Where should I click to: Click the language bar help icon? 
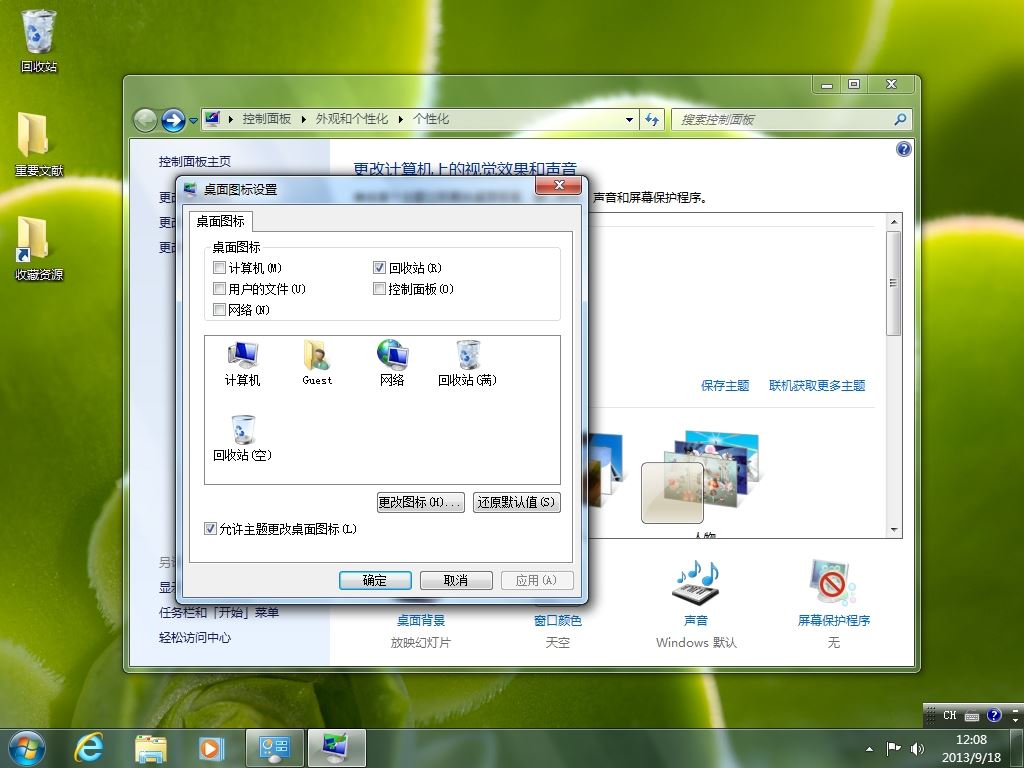tap(994, 715)
